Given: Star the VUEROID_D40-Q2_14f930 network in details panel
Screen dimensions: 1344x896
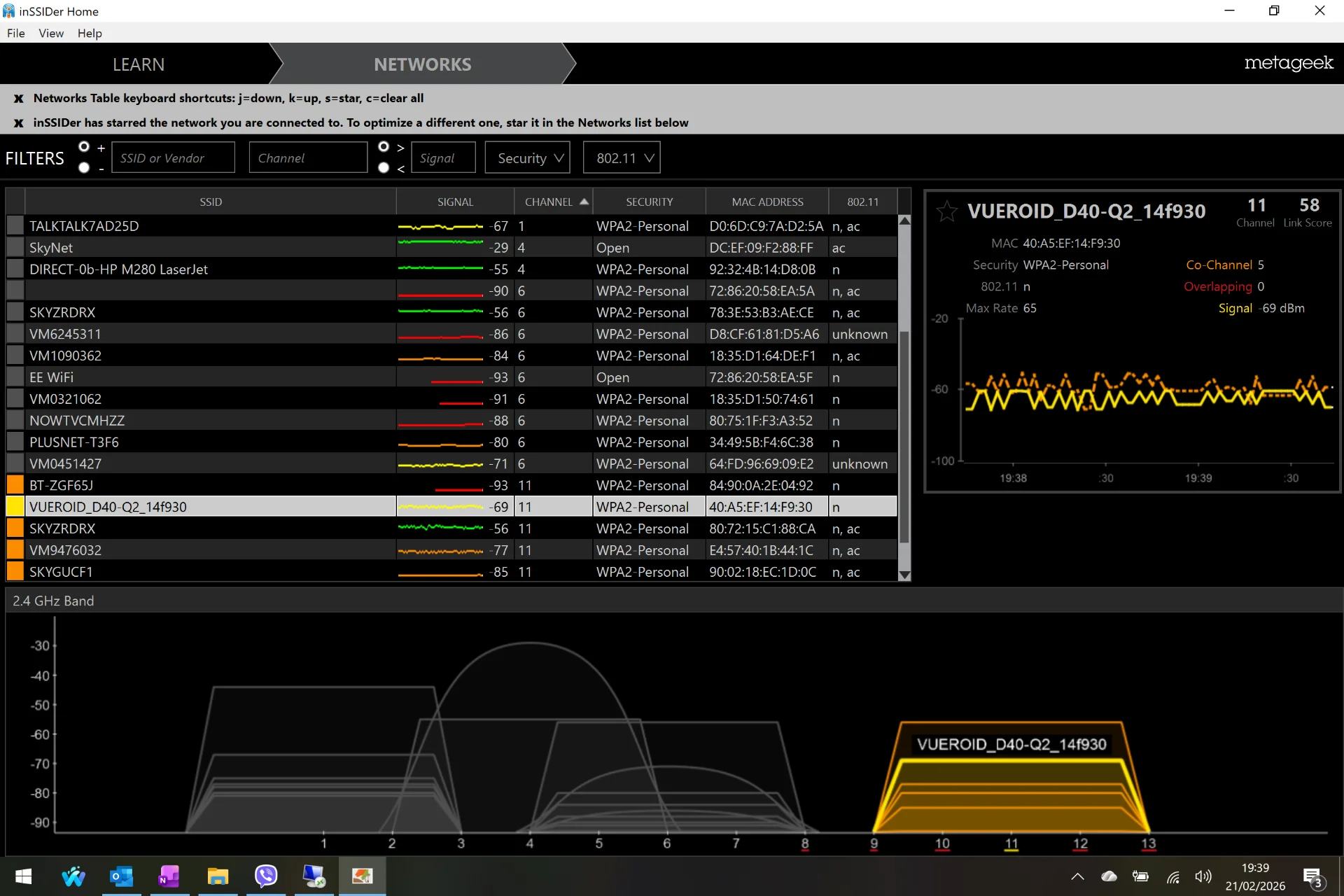Looking at the screenshot, I should pyautogui.click(x=946, y=211).
